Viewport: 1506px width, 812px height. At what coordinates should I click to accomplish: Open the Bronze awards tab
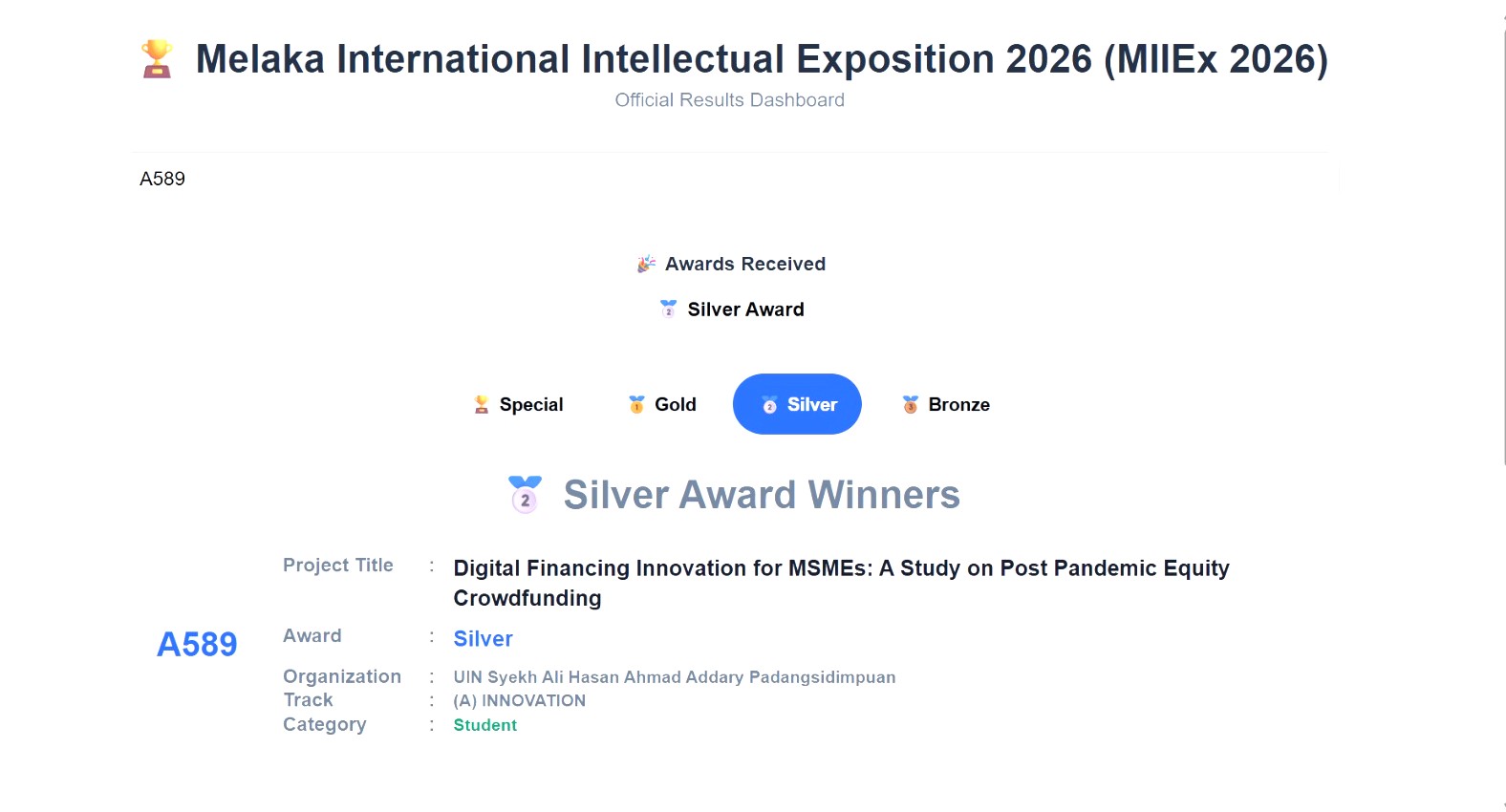click(x=946, y=404)
